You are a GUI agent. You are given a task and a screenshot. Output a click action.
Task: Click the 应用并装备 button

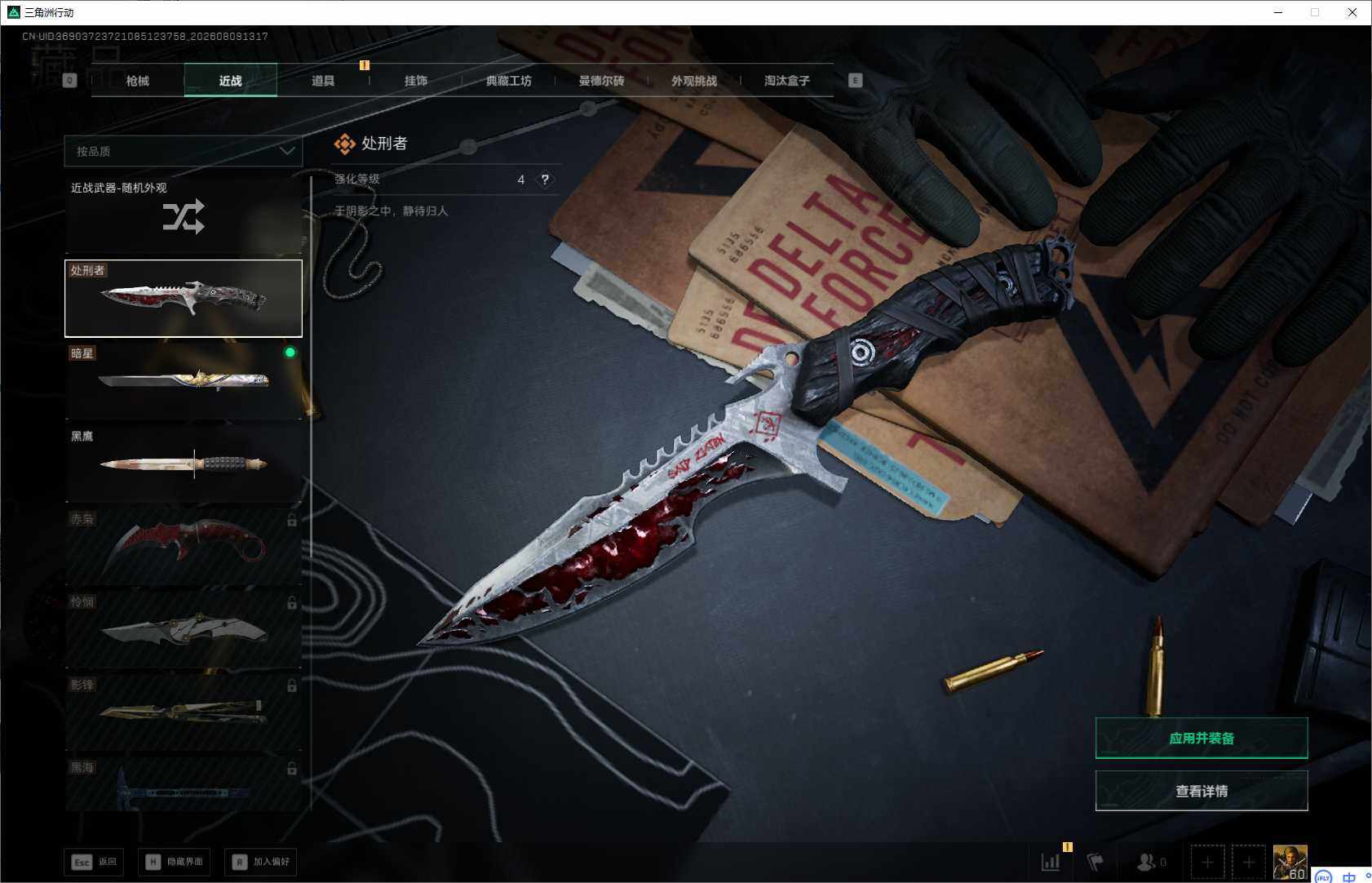point(1202,738)
